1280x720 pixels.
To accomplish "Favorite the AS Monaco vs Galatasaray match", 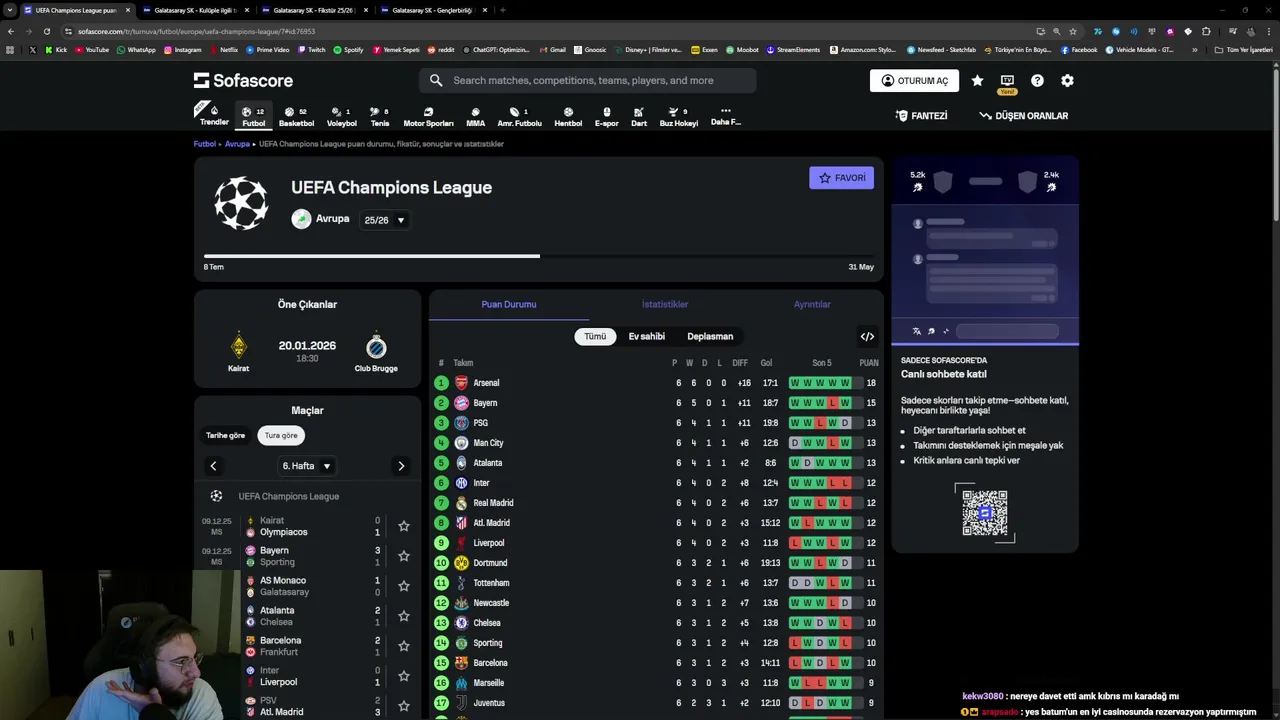I will [x=404, y=586].
